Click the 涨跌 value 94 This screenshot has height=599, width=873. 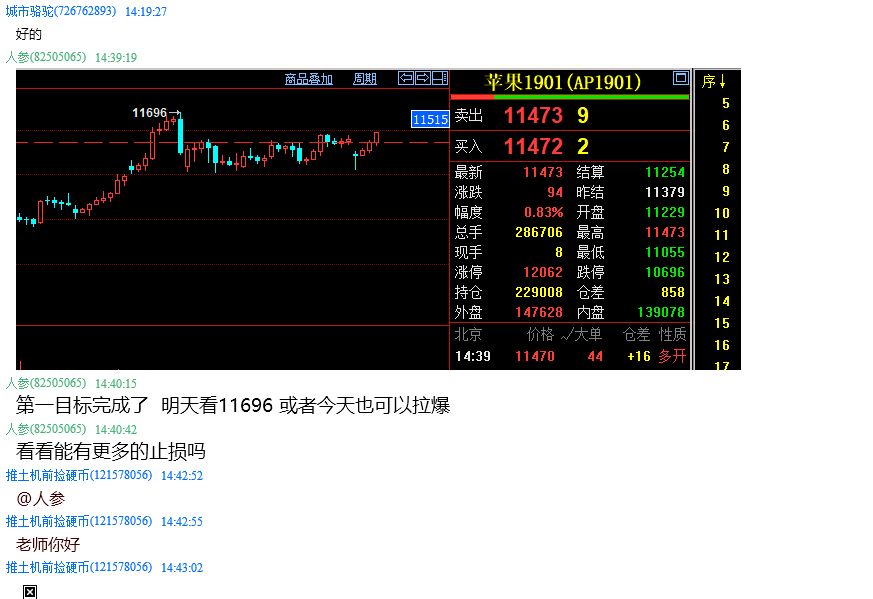pos(555,193)
